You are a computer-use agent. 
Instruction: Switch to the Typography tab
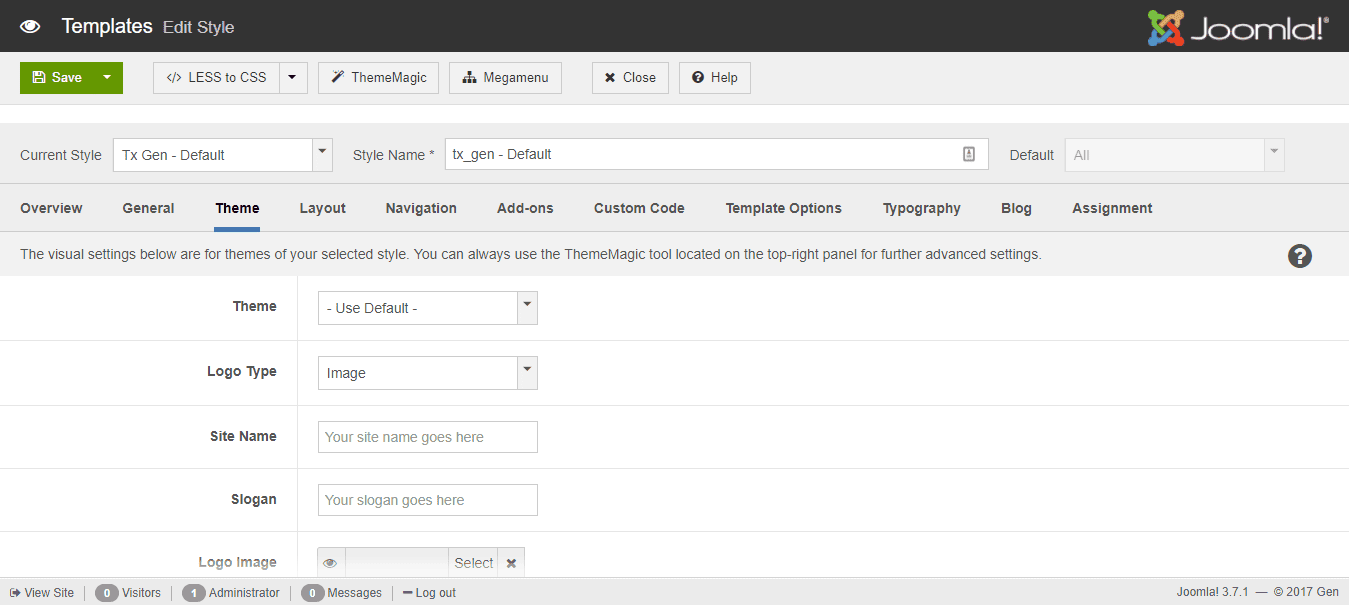pos(921,208)
